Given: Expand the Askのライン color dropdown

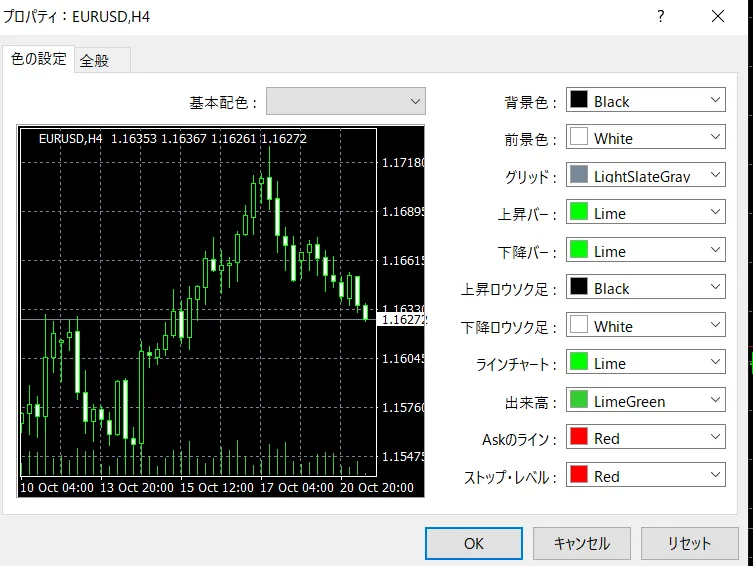Looking at the screenshot, I should [x=645, y=437].
